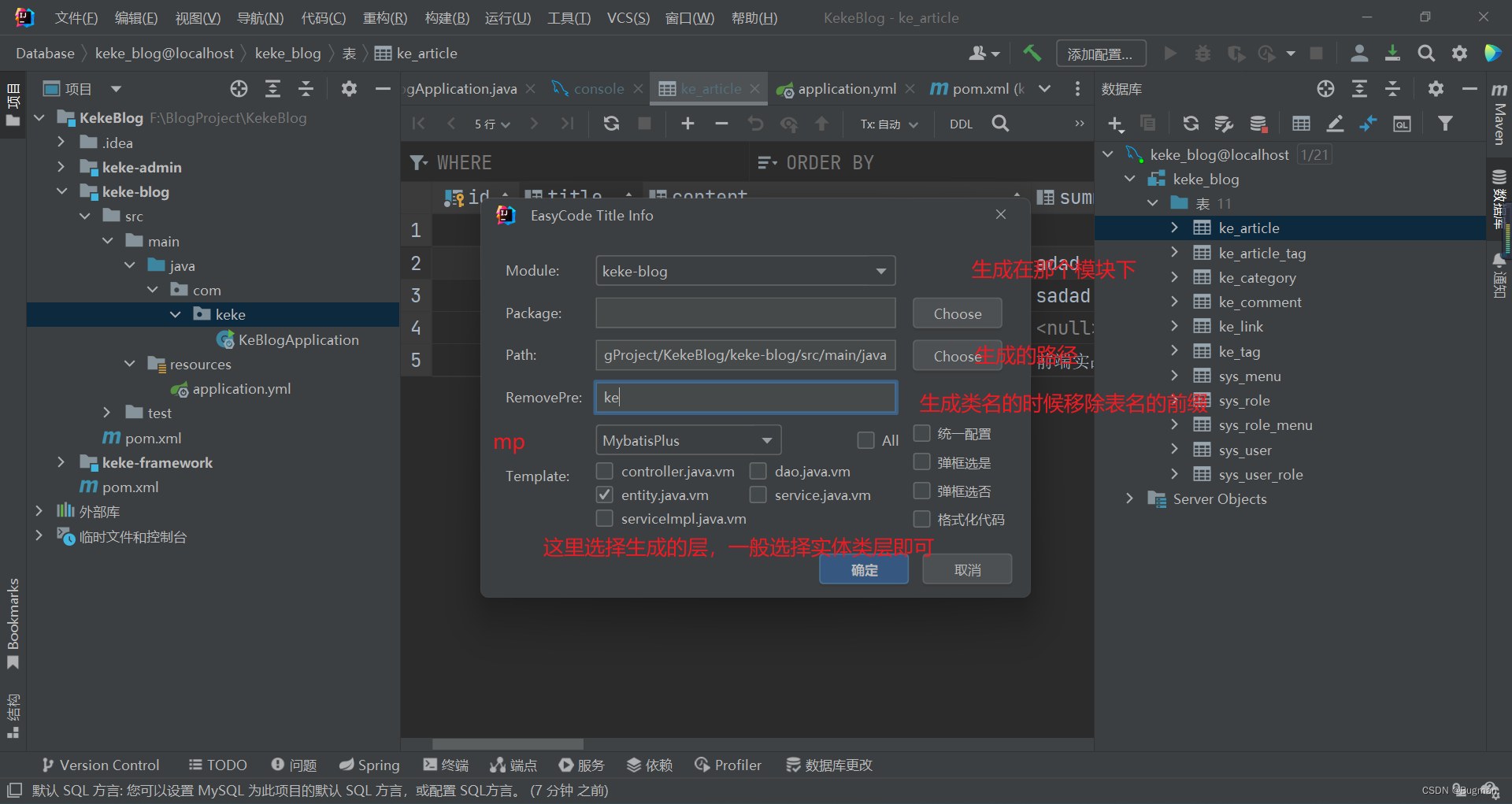The width and height of the screenshot is (1512, 804).
Task: Click the horizontal scrollbar under the table editor
Action: tap(507, 744)
